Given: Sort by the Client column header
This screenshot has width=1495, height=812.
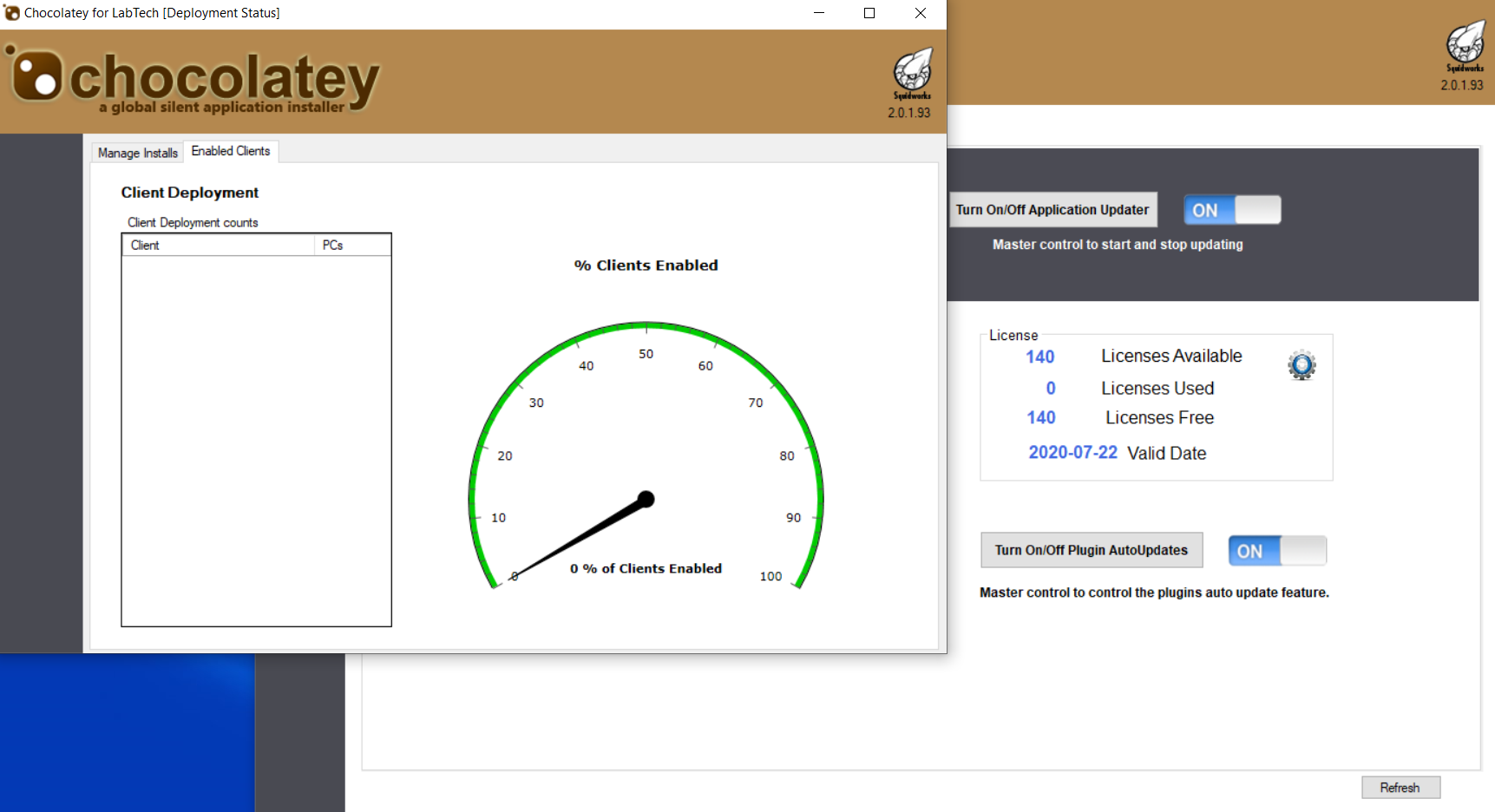Looking at the screenshot, I should pos(217,246).
